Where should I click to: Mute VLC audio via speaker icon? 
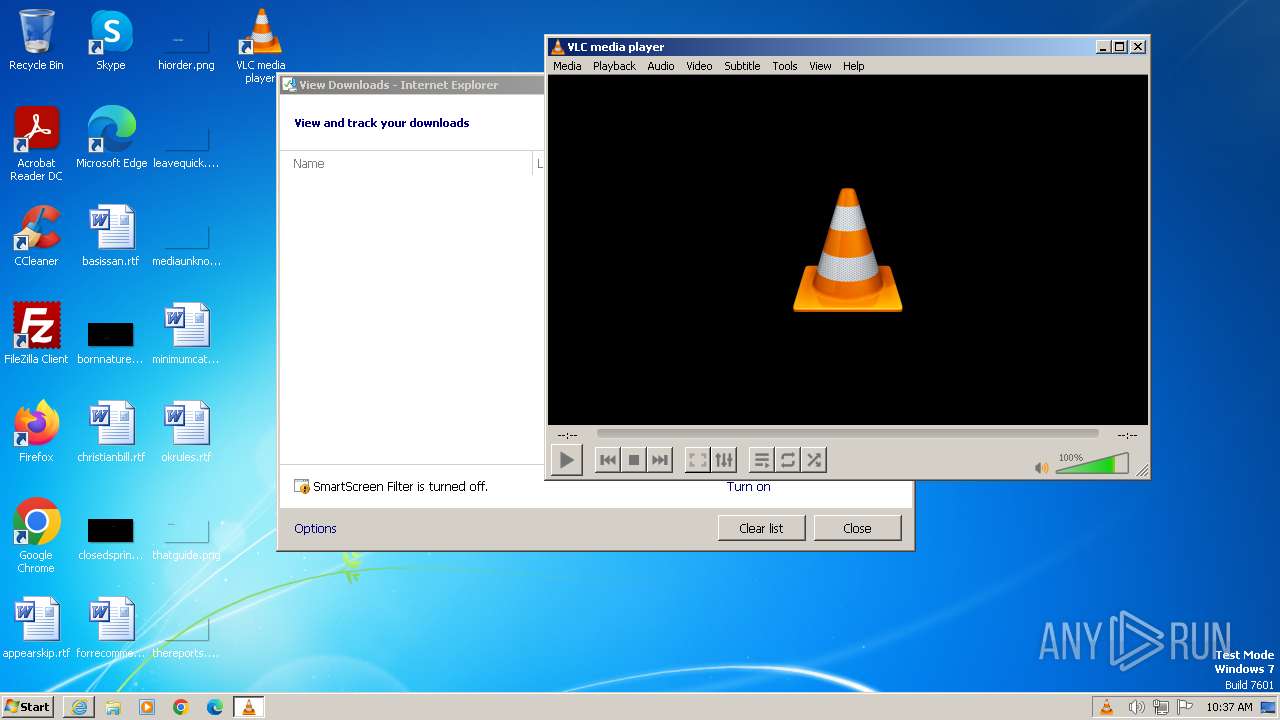1042,467
